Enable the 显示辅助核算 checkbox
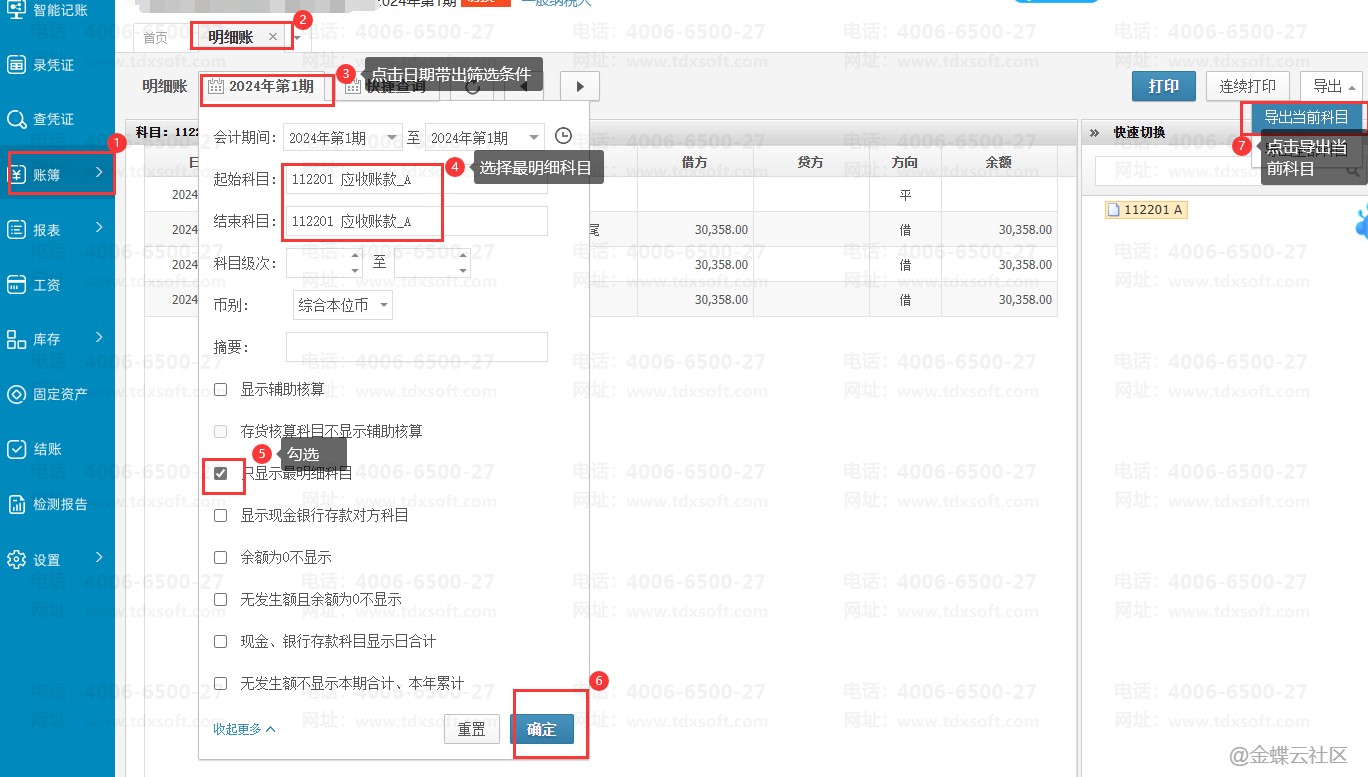This screenshot has height=777, width=1368. (x=221, y=389)
